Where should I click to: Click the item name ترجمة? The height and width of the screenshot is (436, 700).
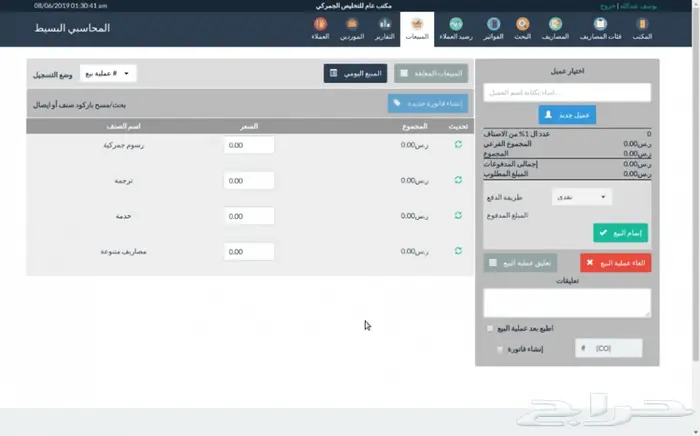pos(124,181)
